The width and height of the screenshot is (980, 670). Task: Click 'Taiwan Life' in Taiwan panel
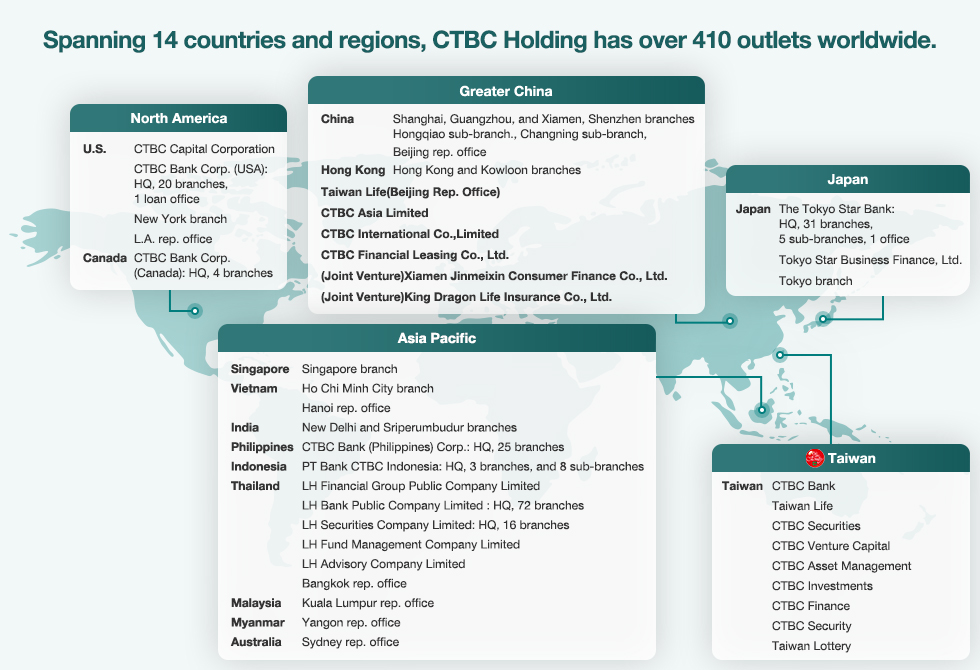802,506
